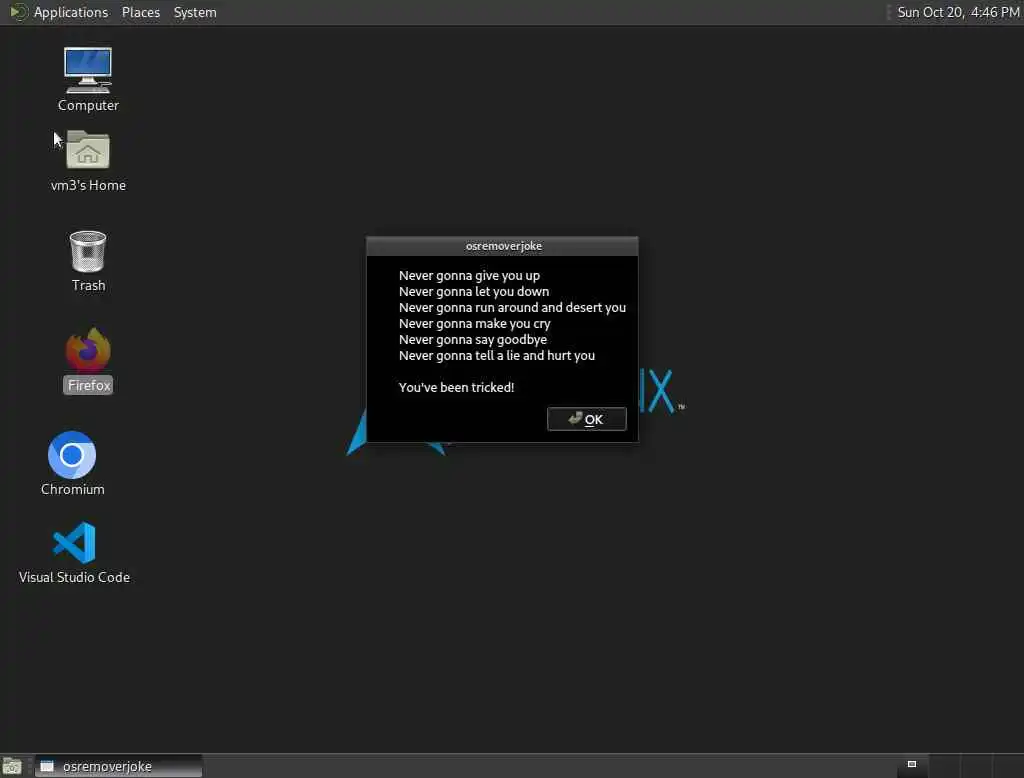Click 'Never gonna tell a lie and hurt you'

[x=497, y=355]
